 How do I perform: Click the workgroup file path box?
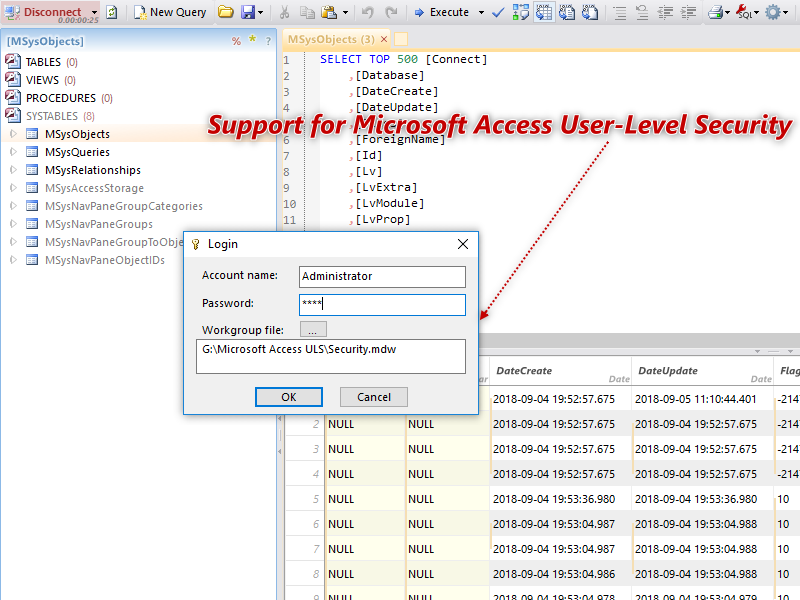point(331,356)
